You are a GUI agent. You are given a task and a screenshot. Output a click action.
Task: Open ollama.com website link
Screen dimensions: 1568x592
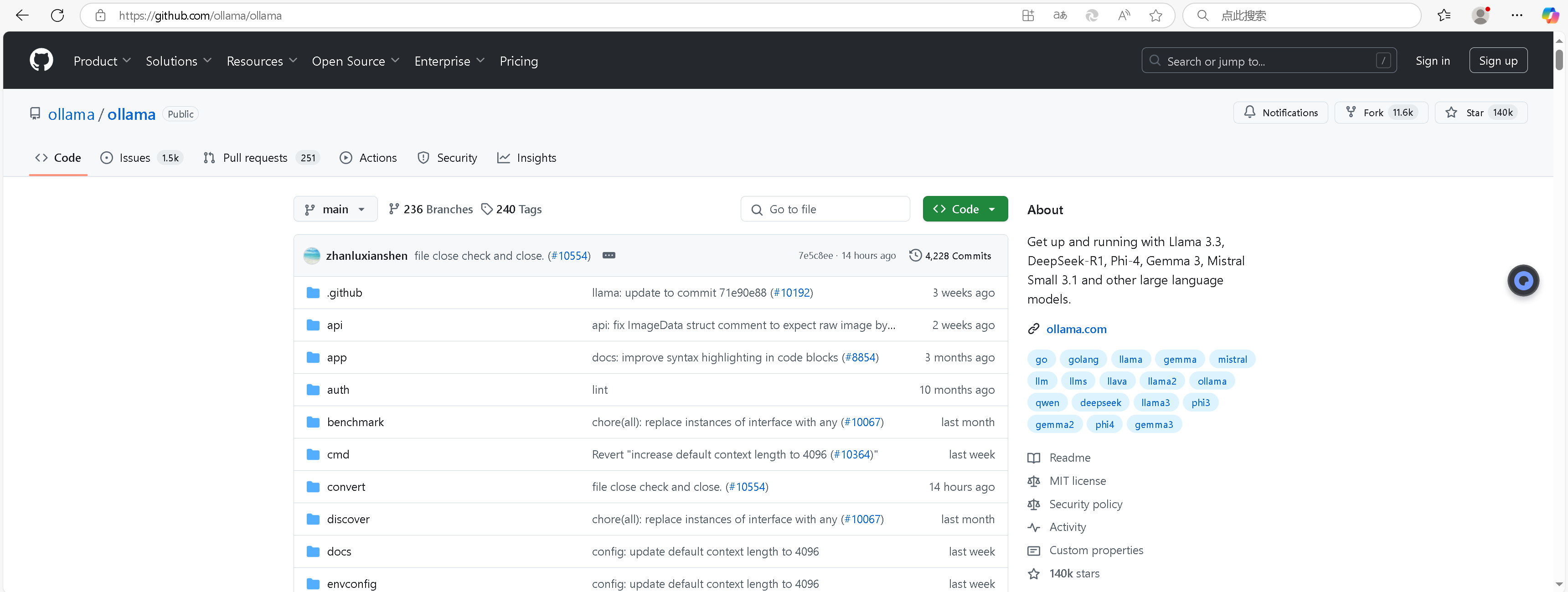pyautogui.click(x=1076, y=329)
